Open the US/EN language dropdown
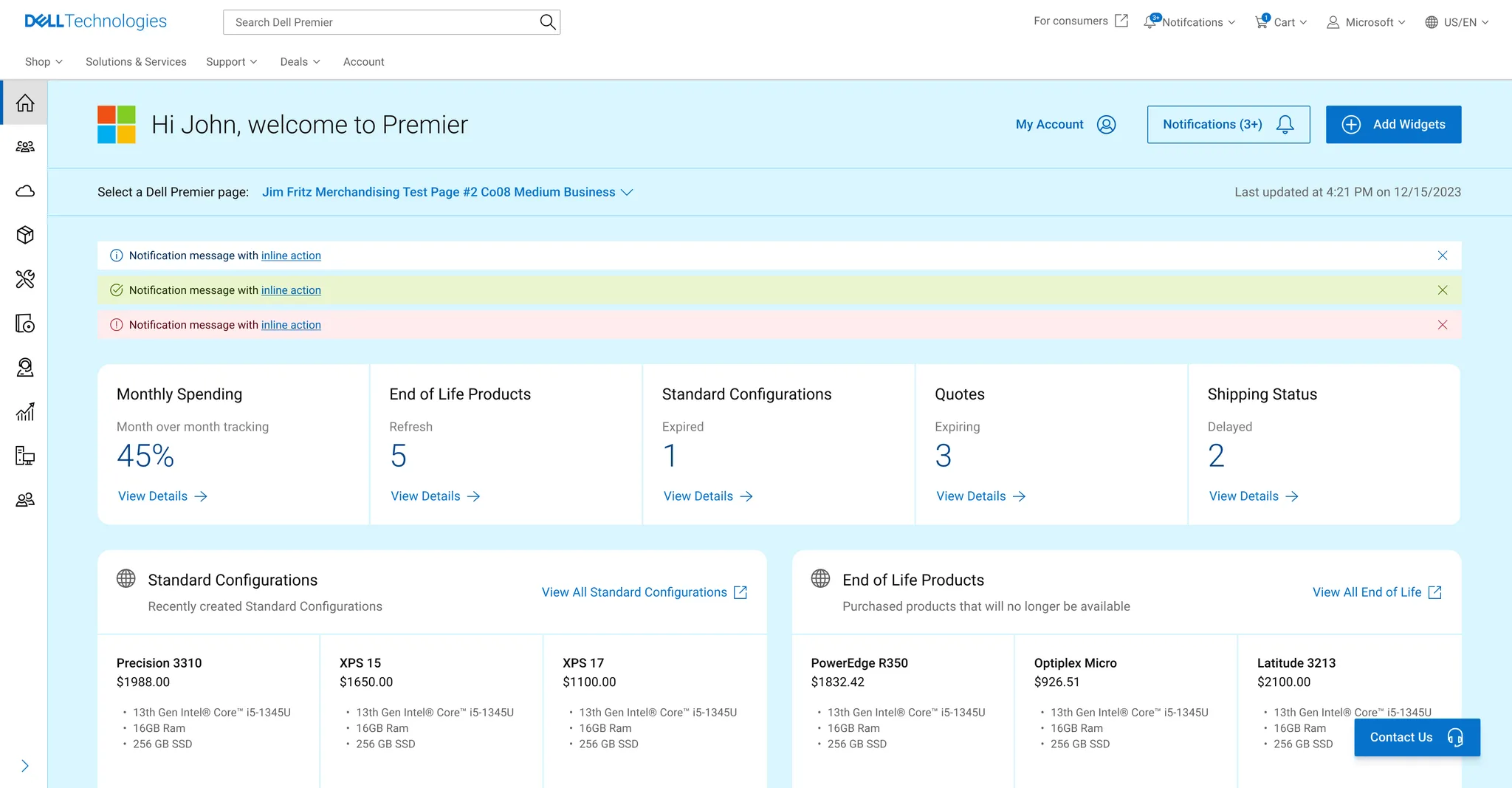1512x788 pixels. pyautogui.click(x=1457, y=22)
